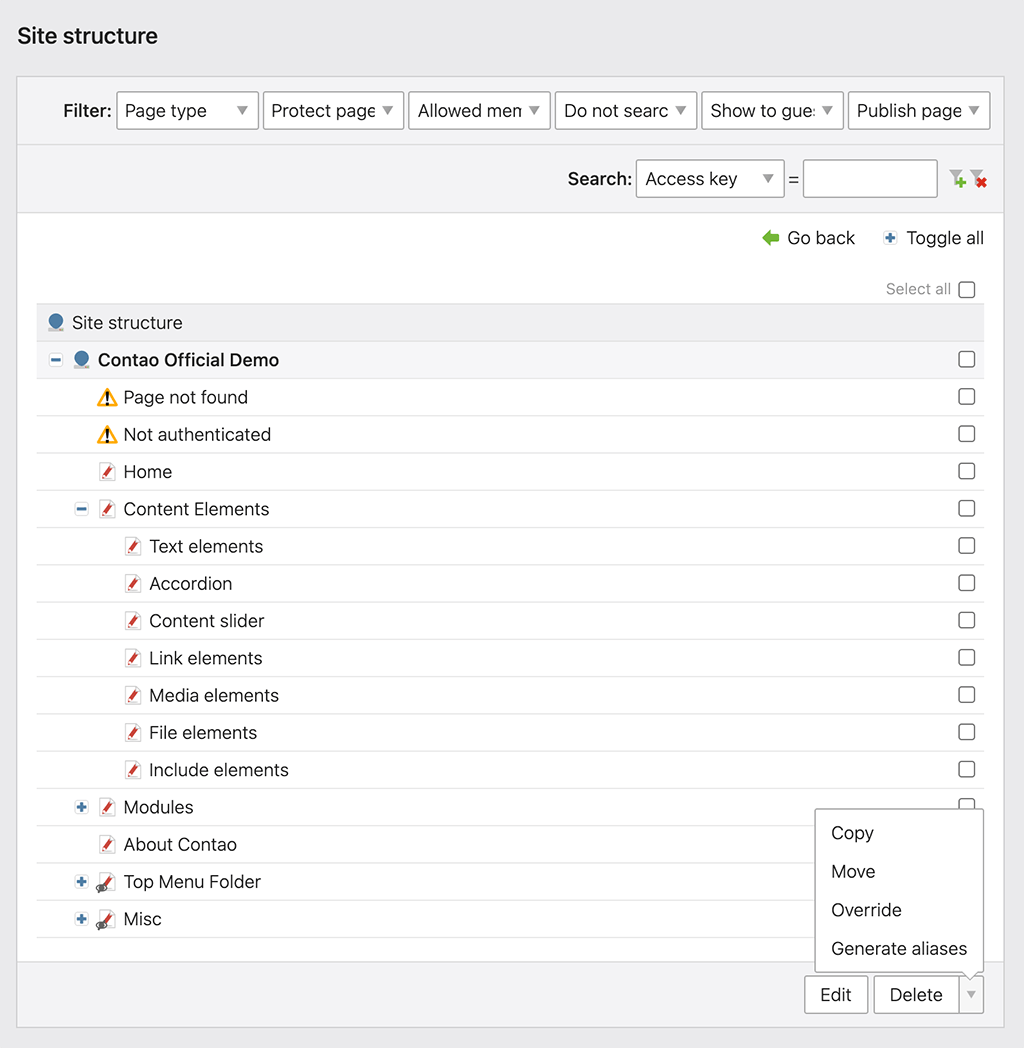Click the Toggle all plus icon
Screen dimensions: 1024x1048
pyautogui.click(x=890, y=238)
